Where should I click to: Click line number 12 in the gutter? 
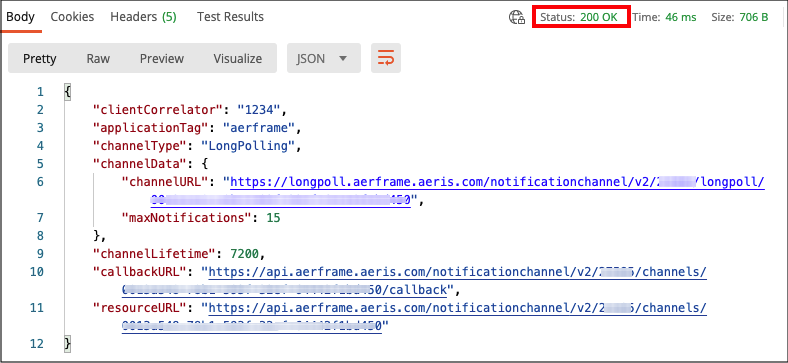pyautogui.click(x=37, y=344)
